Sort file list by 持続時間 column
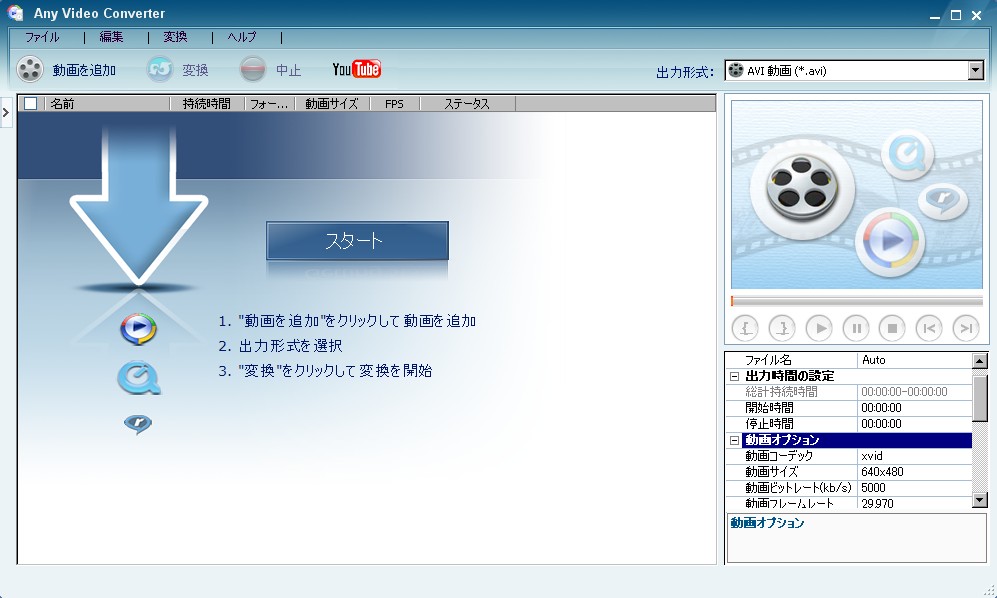 [x=207, y=103]
